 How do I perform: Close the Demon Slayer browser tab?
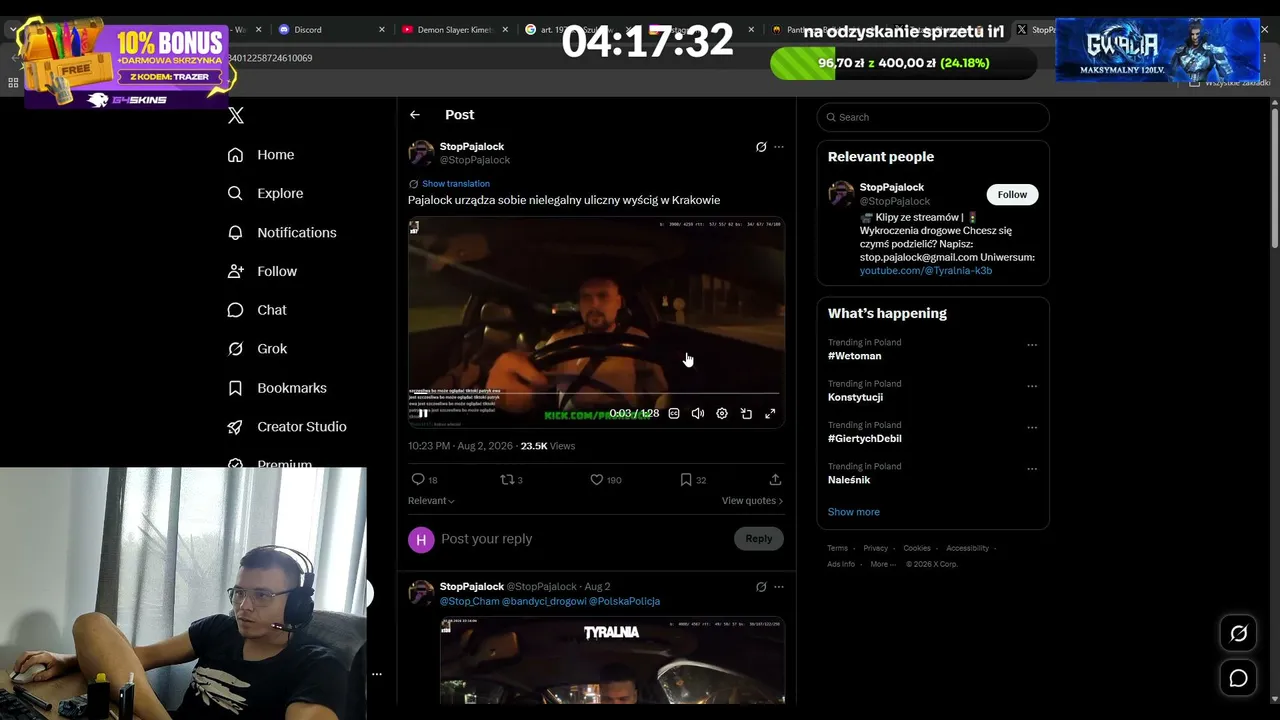click(x=505, y=30)
